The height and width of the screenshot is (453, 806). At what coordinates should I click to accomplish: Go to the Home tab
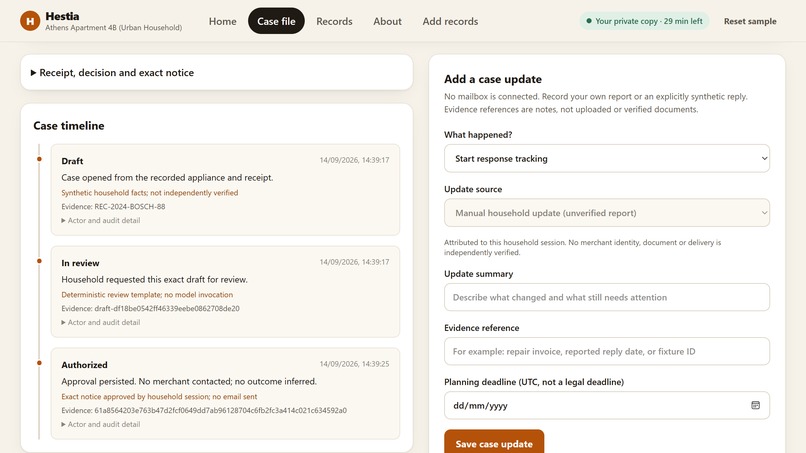tap(223, 21)
